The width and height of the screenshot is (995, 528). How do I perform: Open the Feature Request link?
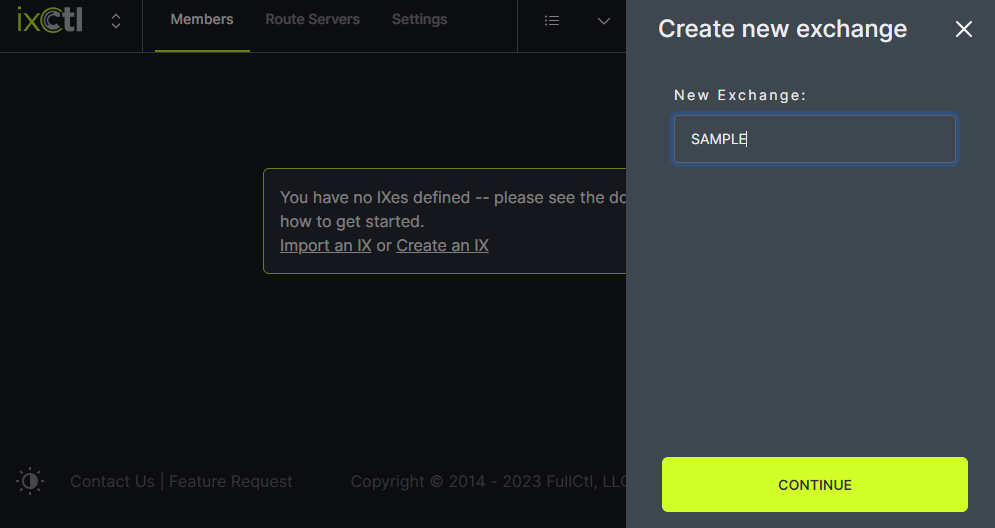pos(231,482)
